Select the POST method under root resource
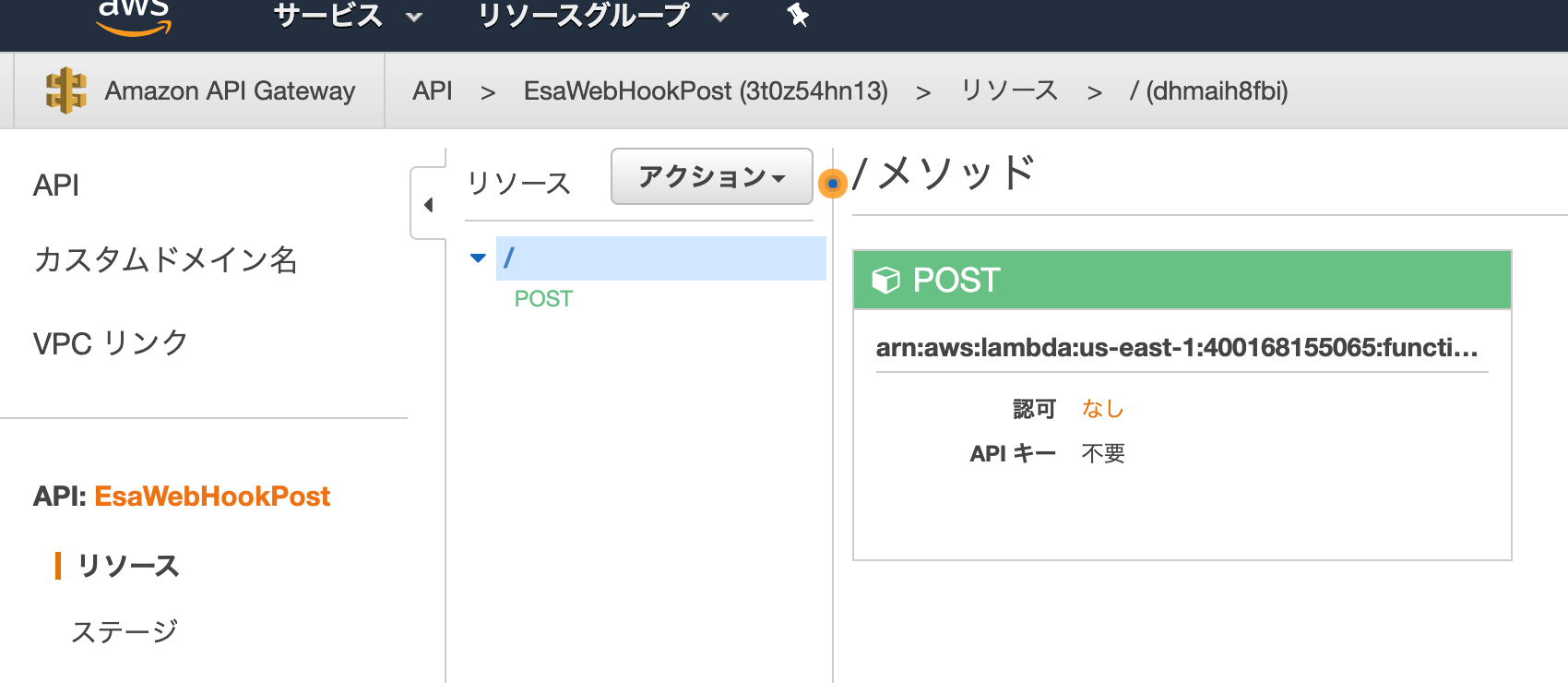1568x683 pixels. point(543,299)
